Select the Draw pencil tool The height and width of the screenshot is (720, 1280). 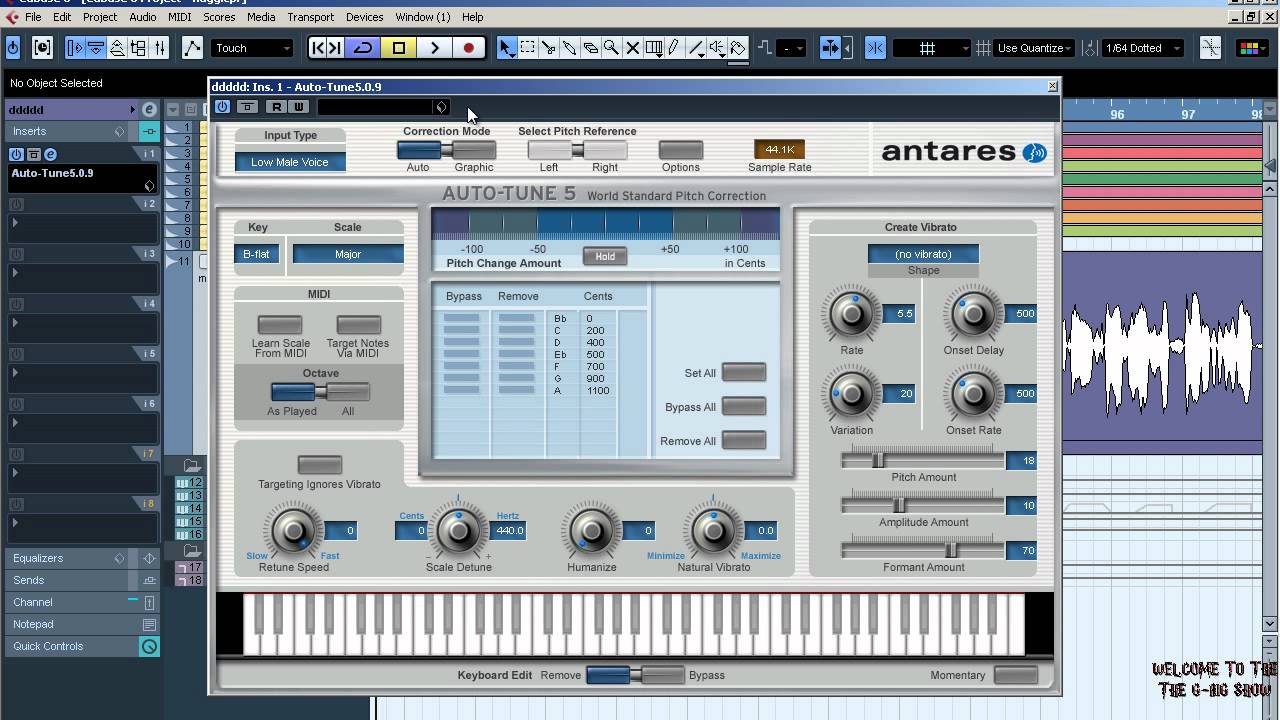click(x=674, y=47)
